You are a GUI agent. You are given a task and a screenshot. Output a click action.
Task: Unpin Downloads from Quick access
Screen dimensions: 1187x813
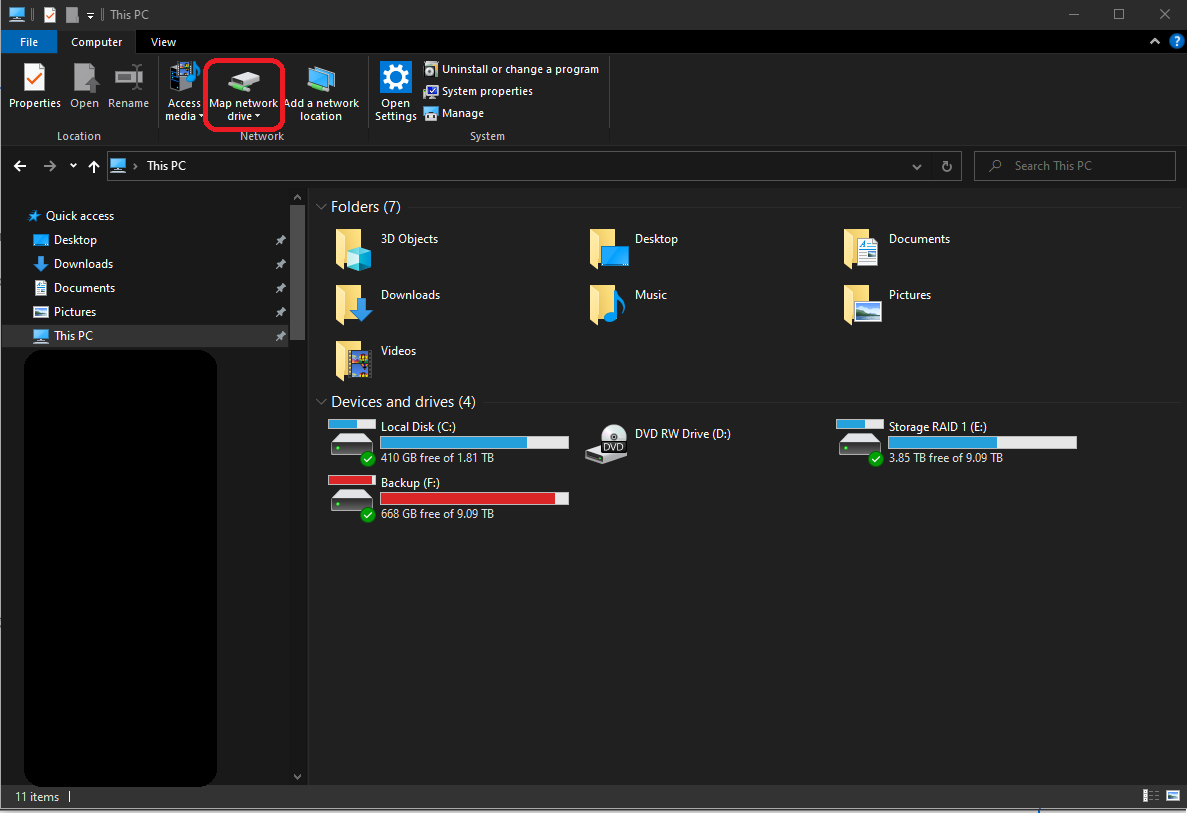click(281, 264)
